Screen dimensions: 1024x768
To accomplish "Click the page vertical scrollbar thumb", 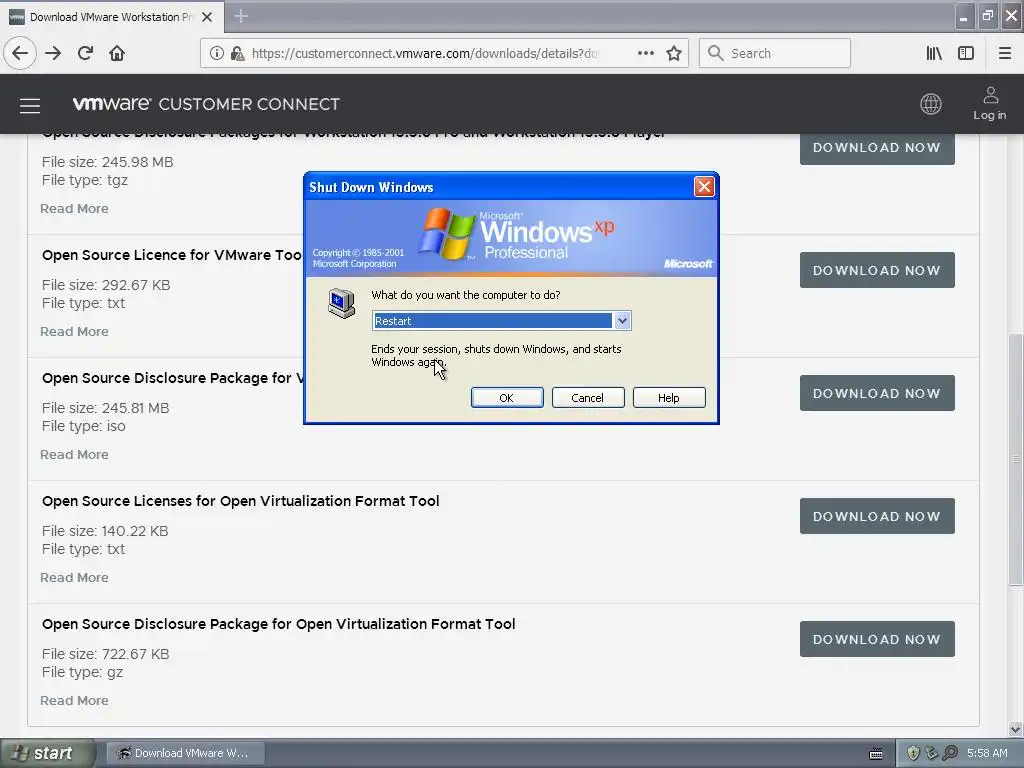I will point(1016,460).
